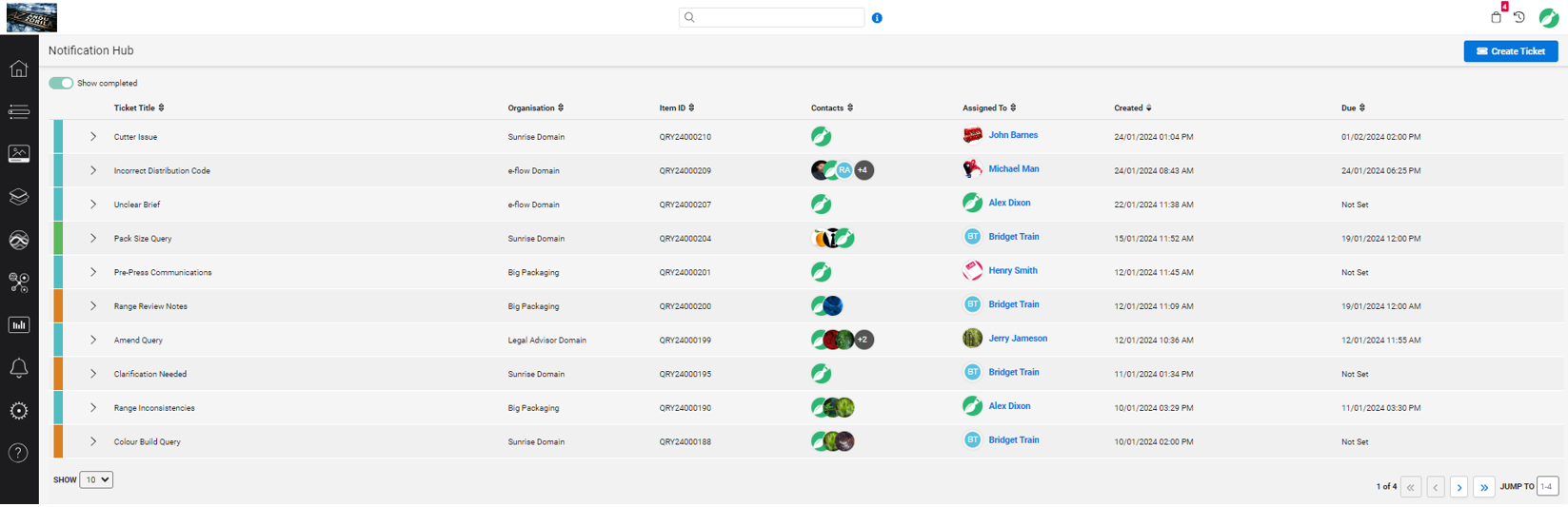Screen dimensions: 1568x507
Task: Click the search info icon
Action: tap(877, 18)
